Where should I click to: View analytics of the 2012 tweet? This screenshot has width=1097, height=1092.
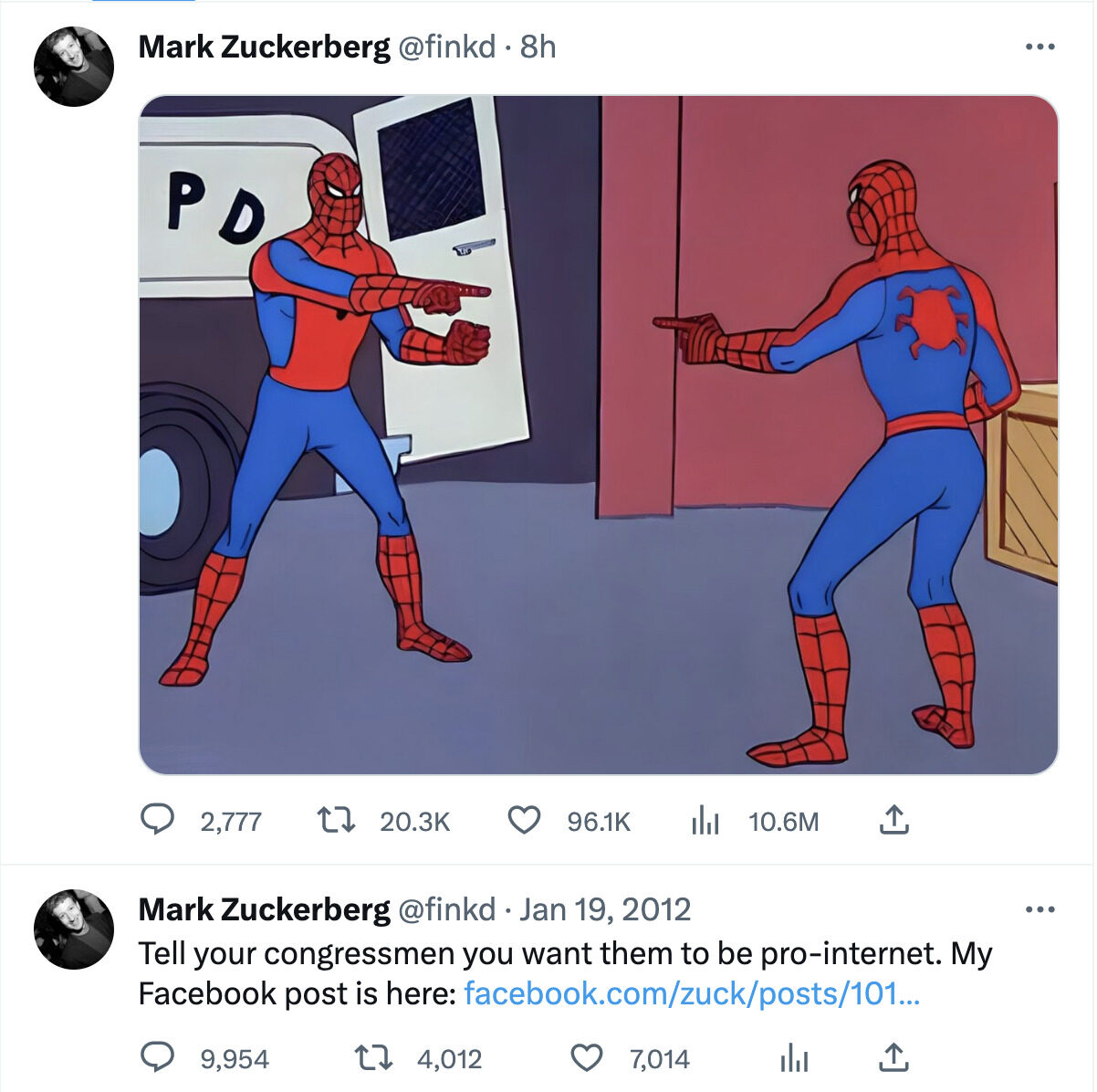click(794, 1058)
